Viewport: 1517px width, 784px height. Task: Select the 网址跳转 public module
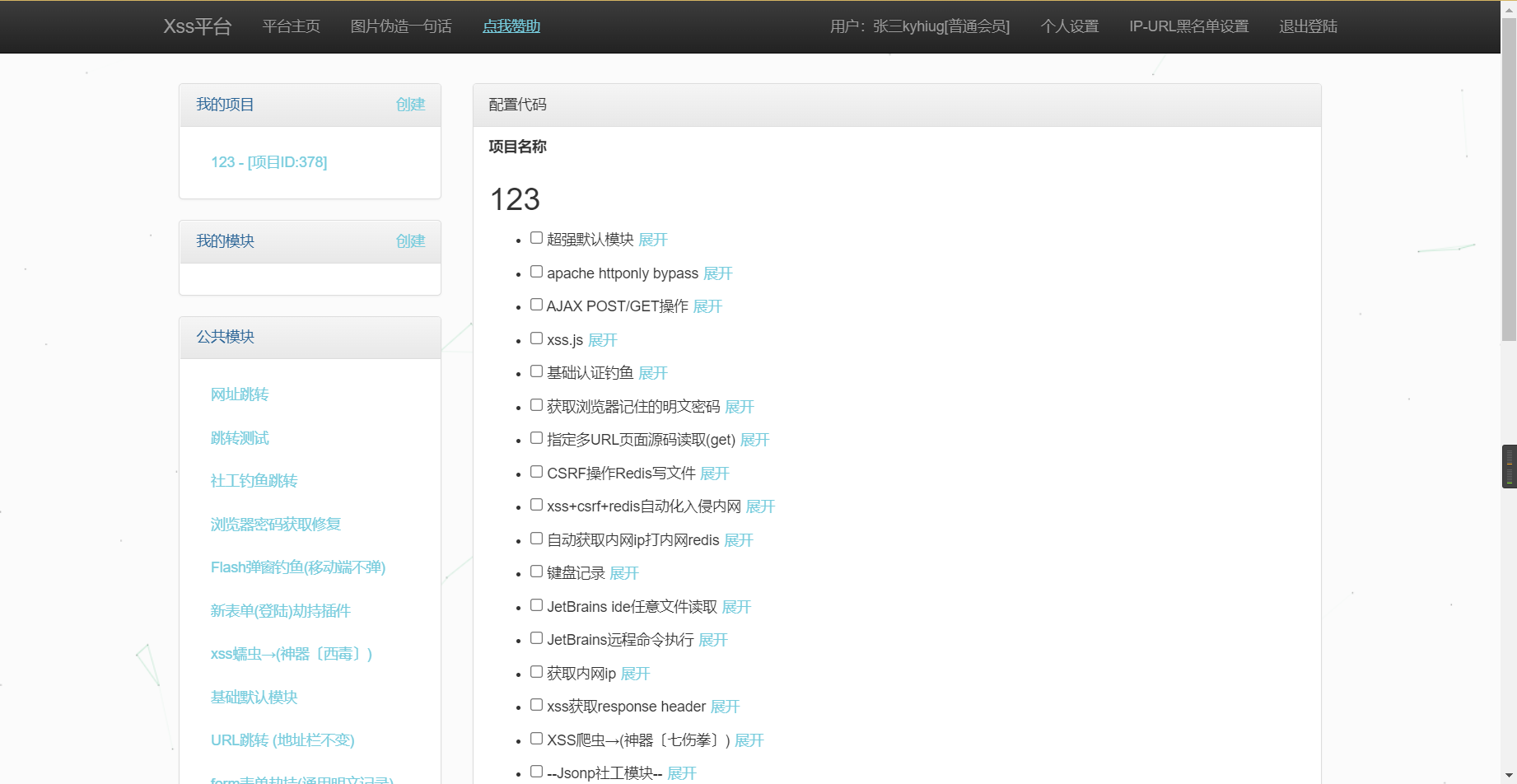tap(240, 394)
